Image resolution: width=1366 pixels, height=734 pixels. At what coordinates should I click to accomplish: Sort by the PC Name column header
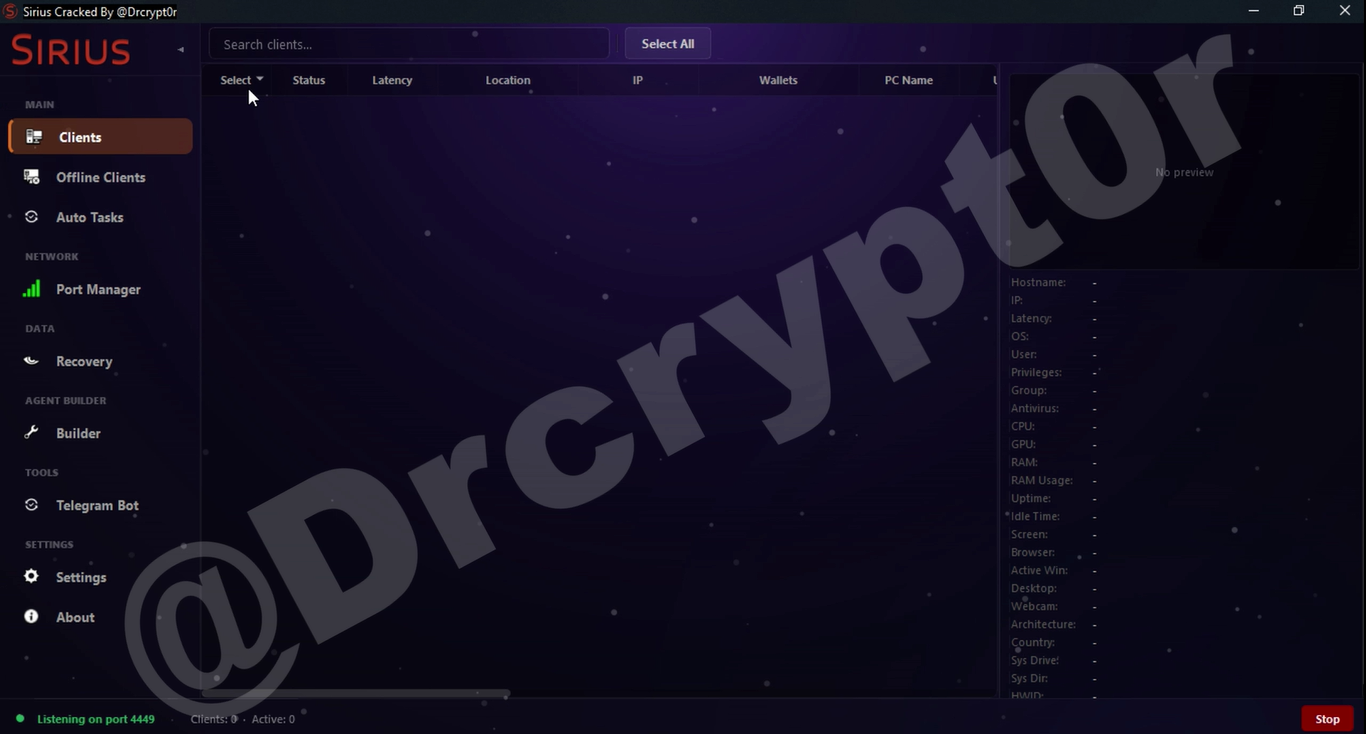tap(909, 80)
